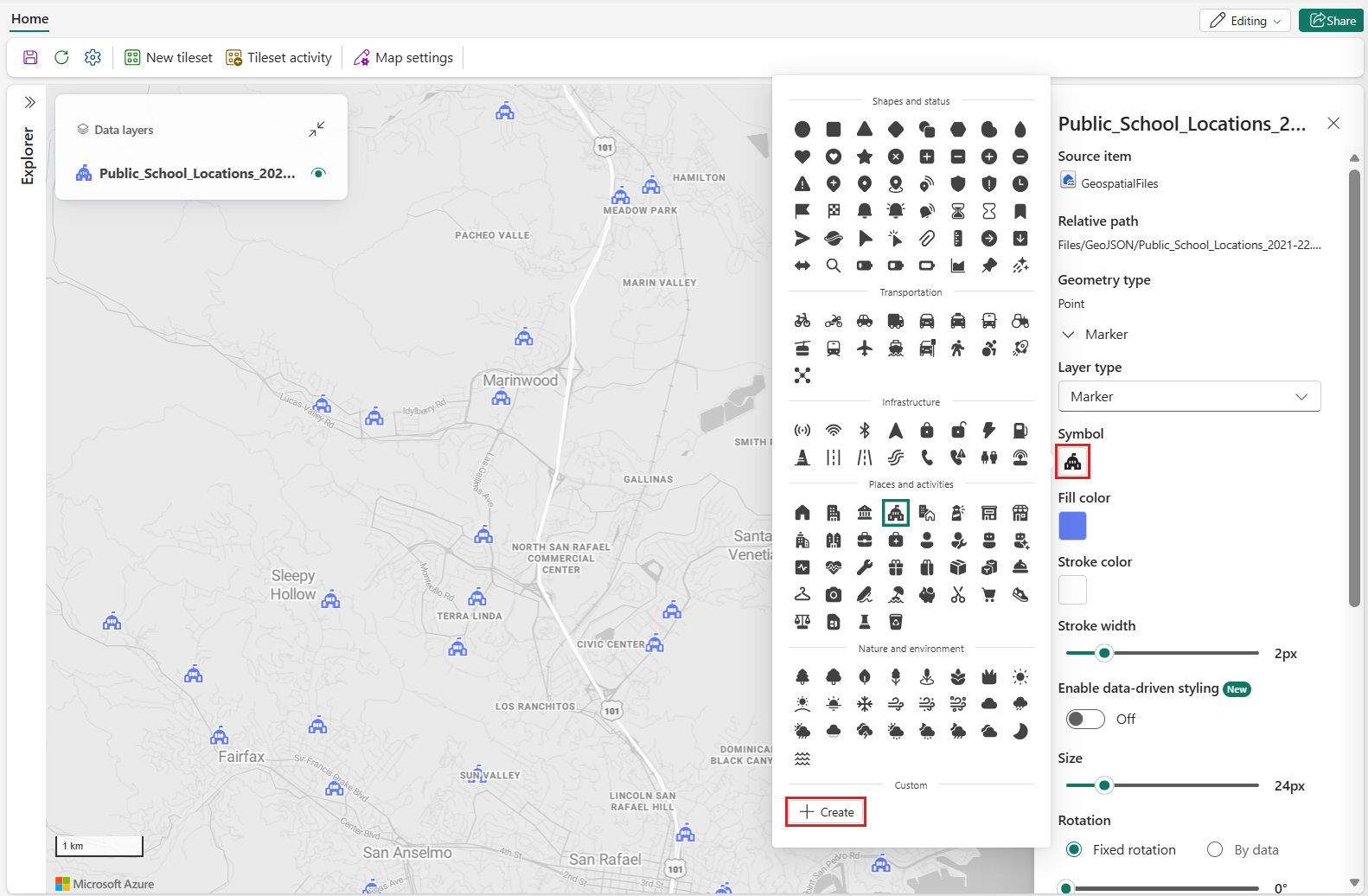Select the airplane symbol
This screenshot has width=1368, height=896.
(x=865, y=348)
